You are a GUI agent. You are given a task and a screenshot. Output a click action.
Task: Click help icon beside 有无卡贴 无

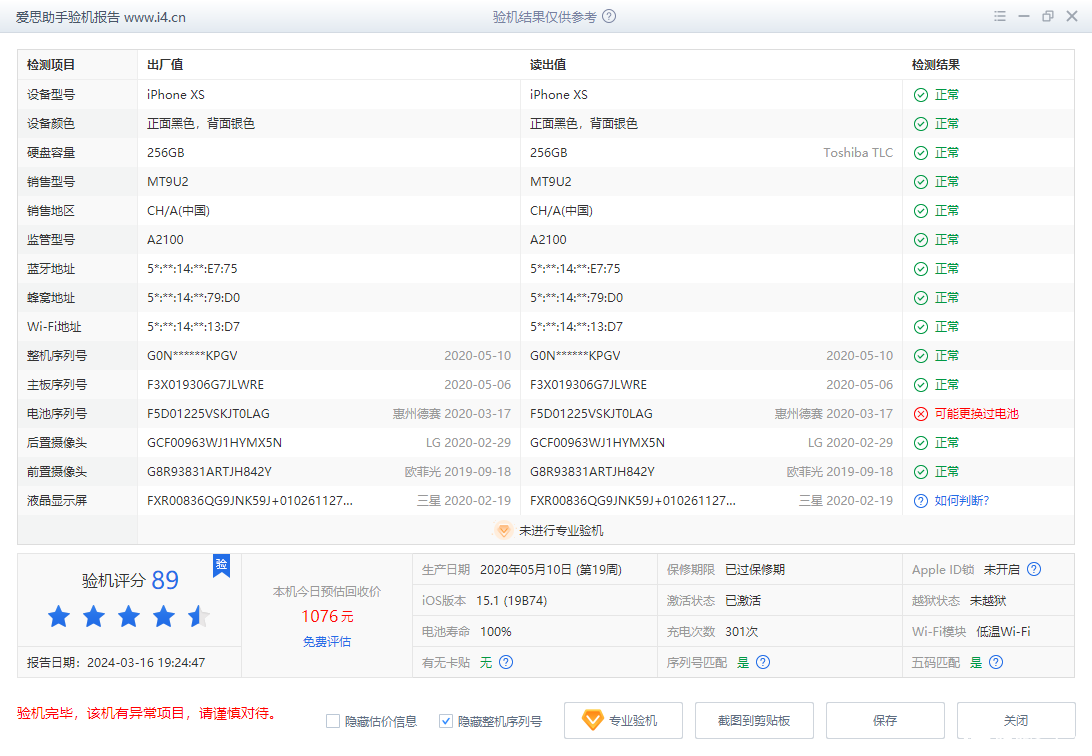(506, 662)
